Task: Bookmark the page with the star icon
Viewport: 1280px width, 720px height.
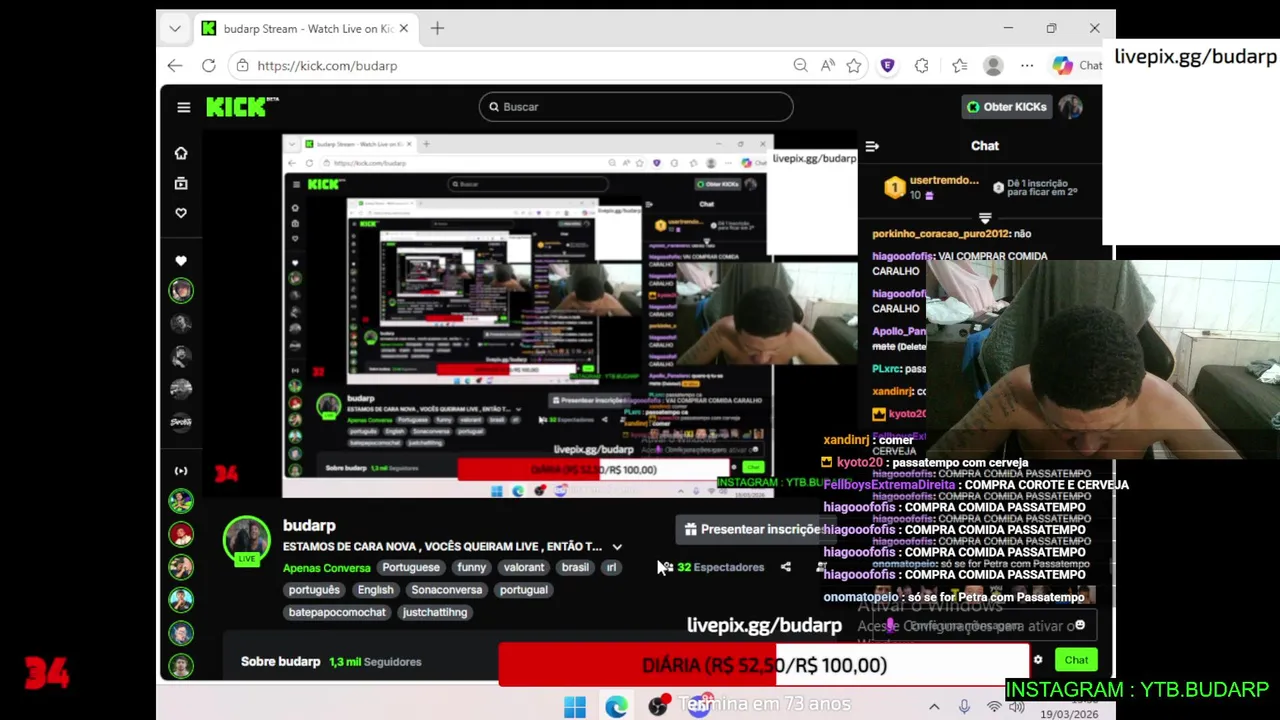Action: pos(854,66)
